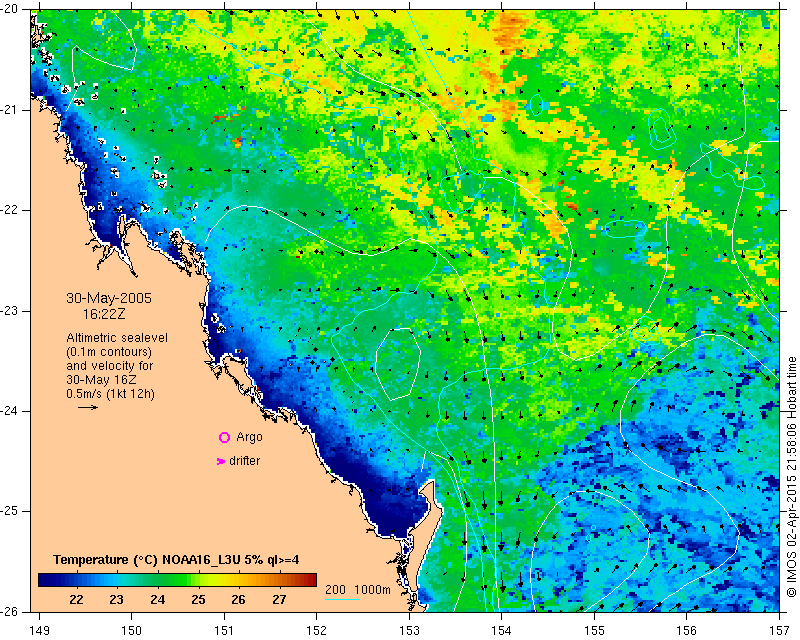
Task: Click the velocity scale arrow under 0.5m/s
Action: 88,407
